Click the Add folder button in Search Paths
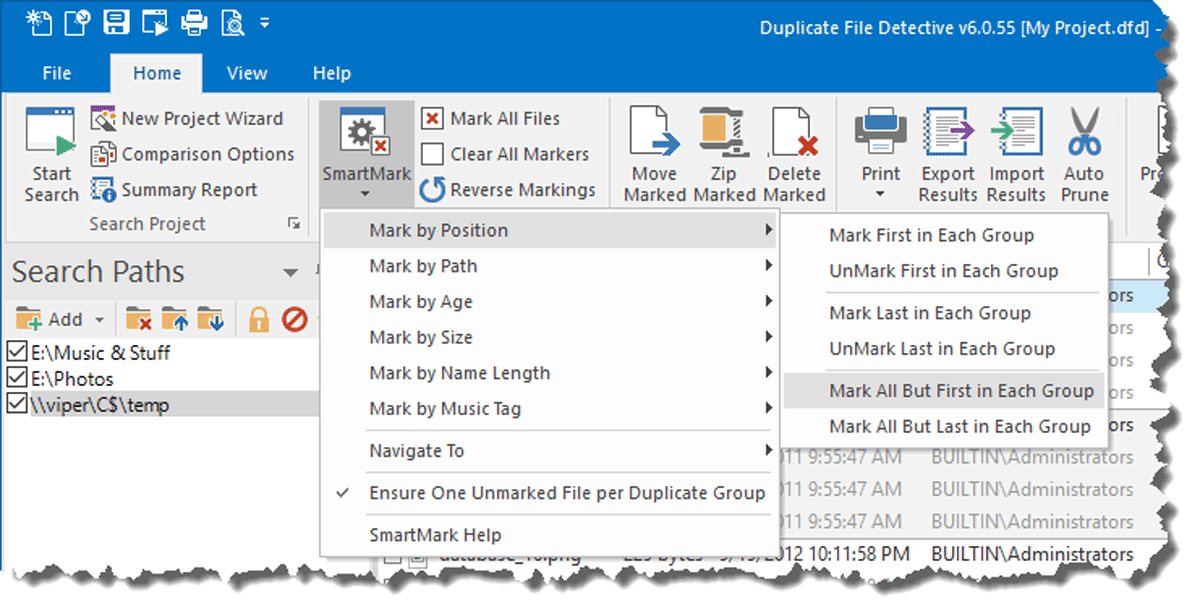This screenshot has width=1200, height=611. click(x=50, y=320)
